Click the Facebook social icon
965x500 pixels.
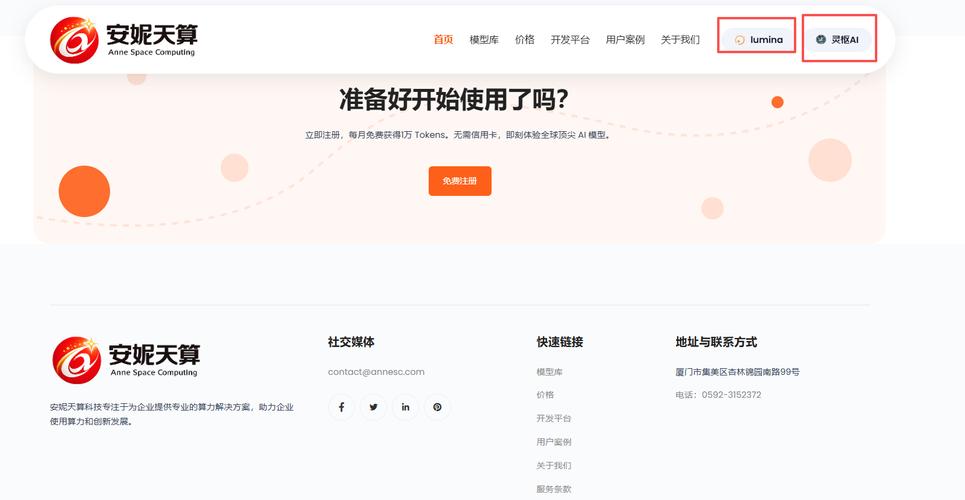coord(342,407)
